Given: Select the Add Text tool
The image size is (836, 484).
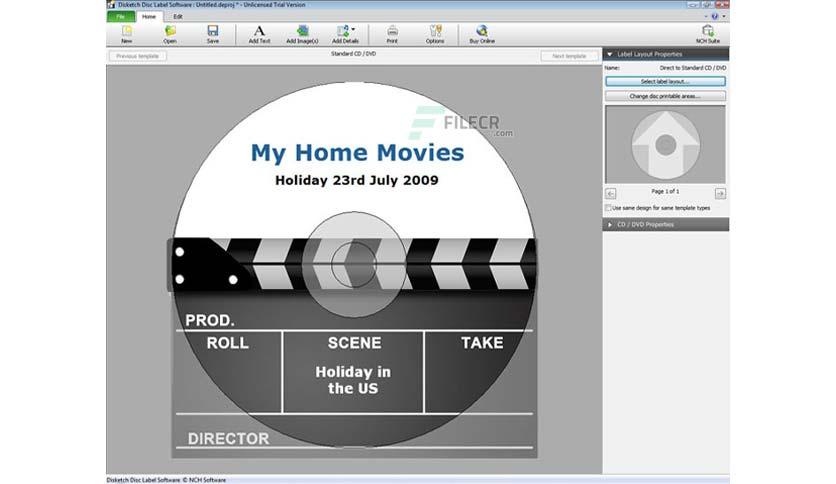Looking at the screenshot, I should pyautogui.click(x=259, y=33).
